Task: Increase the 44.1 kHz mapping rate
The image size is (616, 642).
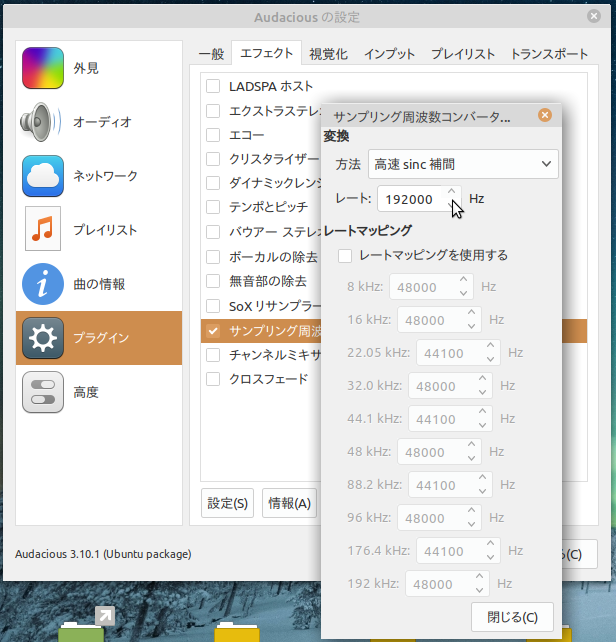Action: coord(482,411)
